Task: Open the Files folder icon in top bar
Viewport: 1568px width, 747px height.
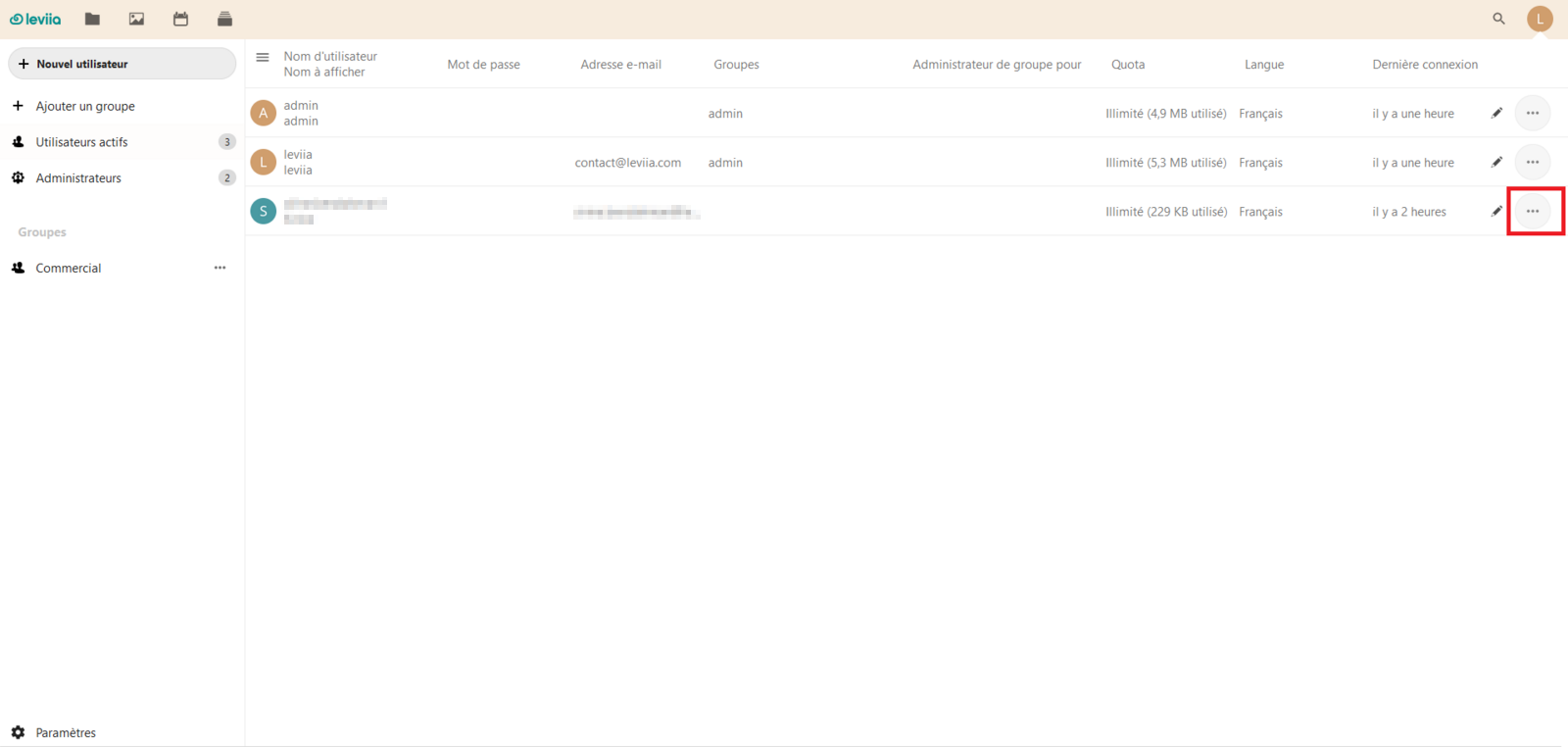Action: click(x=92, y=19)
